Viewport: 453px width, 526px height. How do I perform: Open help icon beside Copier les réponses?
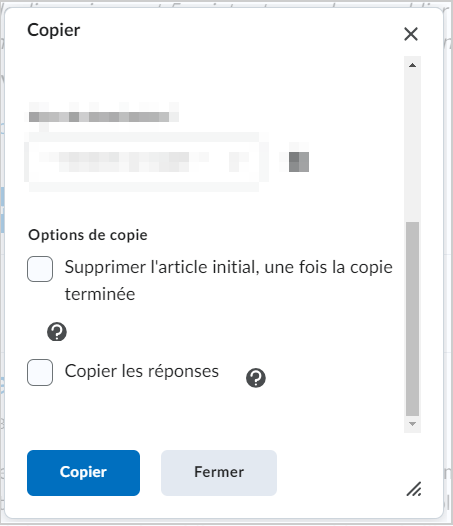point(256,378)
